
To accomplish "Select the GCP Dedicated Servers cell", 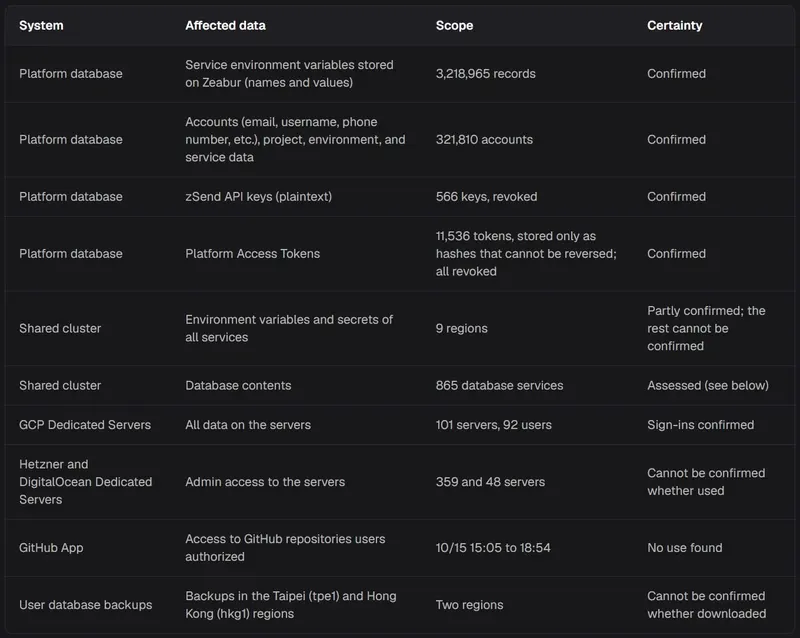I will point(85,425).
